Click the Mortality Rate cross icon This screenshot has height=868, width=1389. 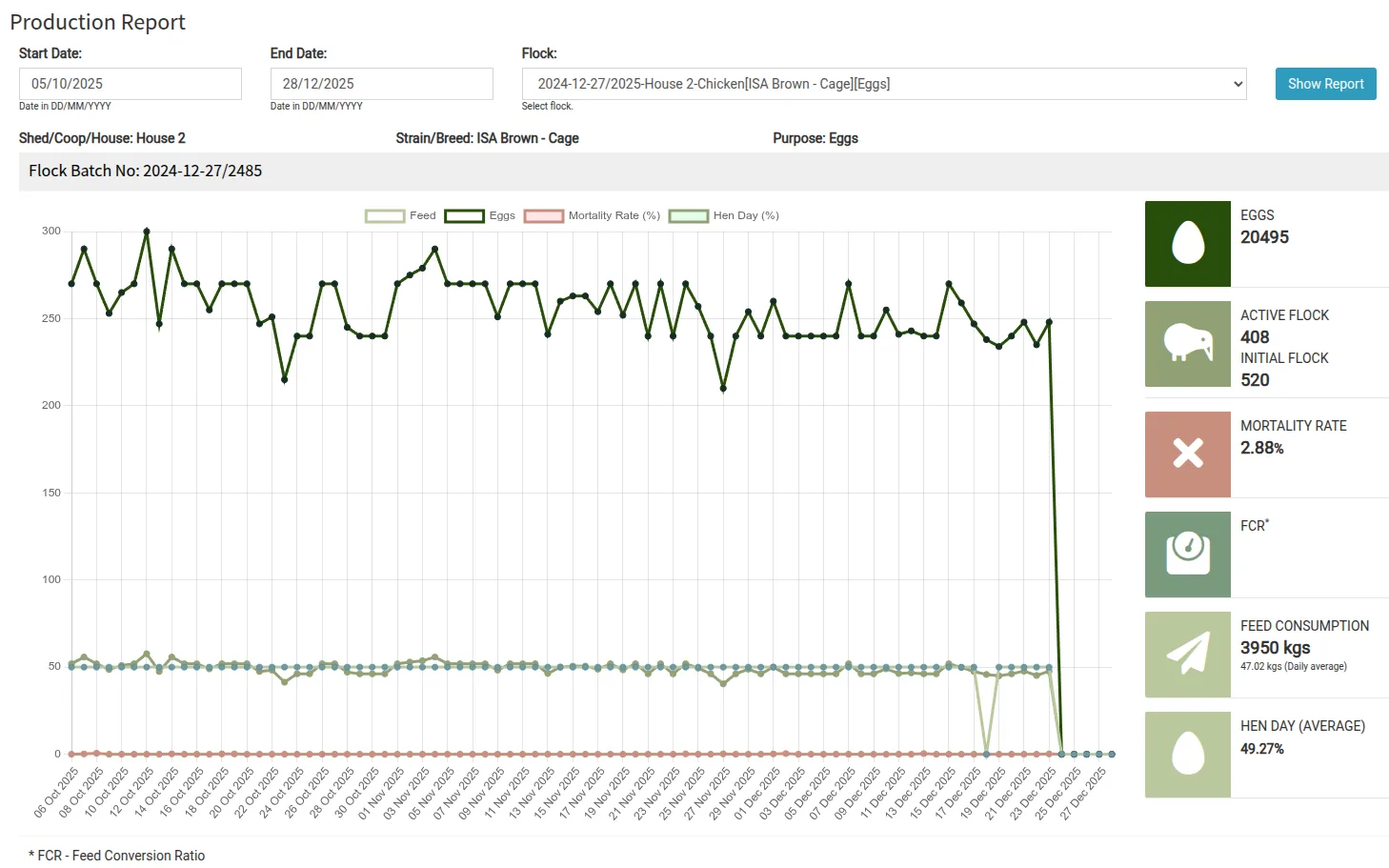coord(1187,454)
